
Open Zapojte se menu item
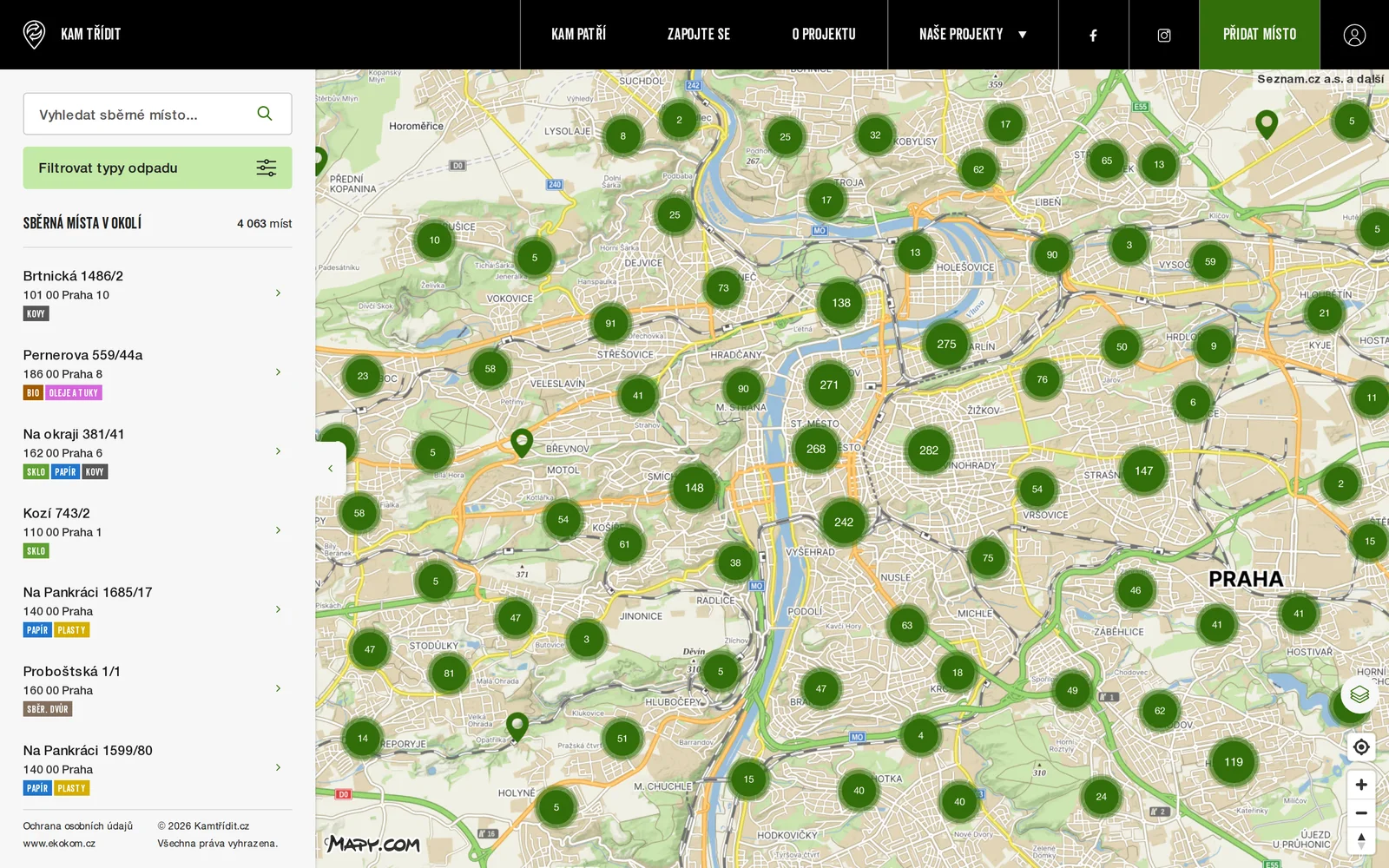click(699, 35)
